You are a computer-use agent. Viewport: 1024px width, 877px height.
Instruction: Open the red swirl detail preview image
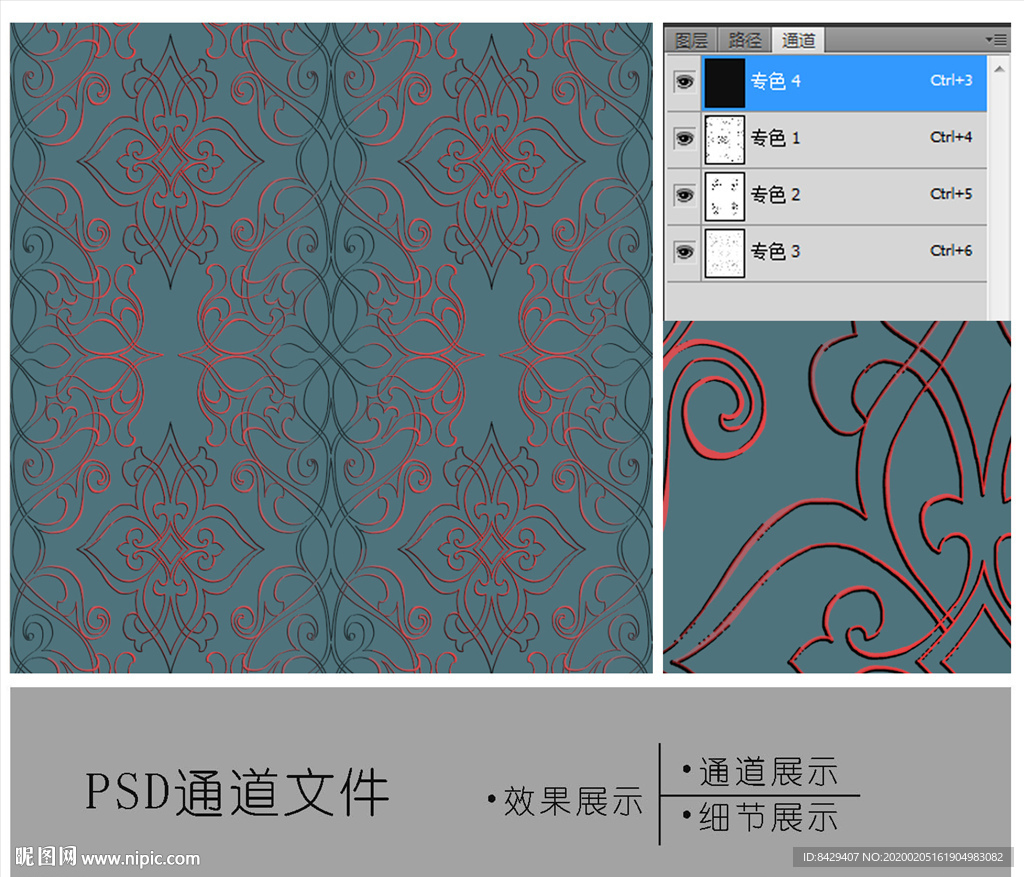click(837, 497)
